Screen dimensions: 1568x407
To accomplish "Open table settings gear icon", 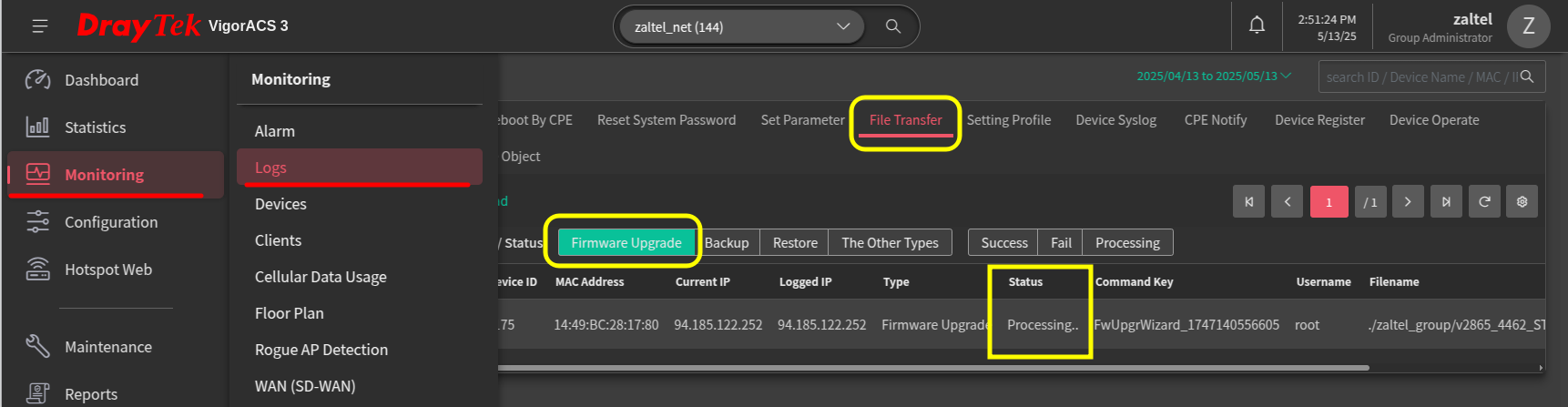I will (1522, 202).
